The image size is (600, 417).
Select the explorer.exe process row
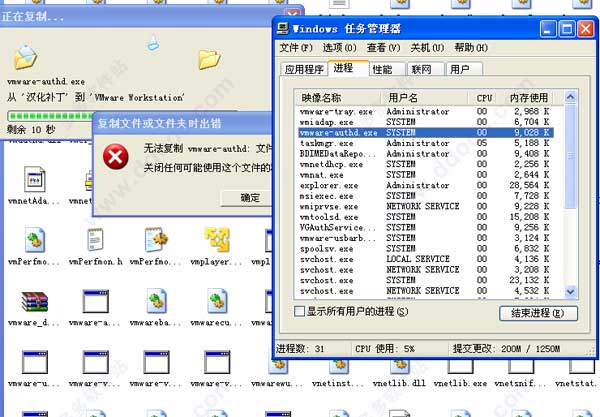425,185
